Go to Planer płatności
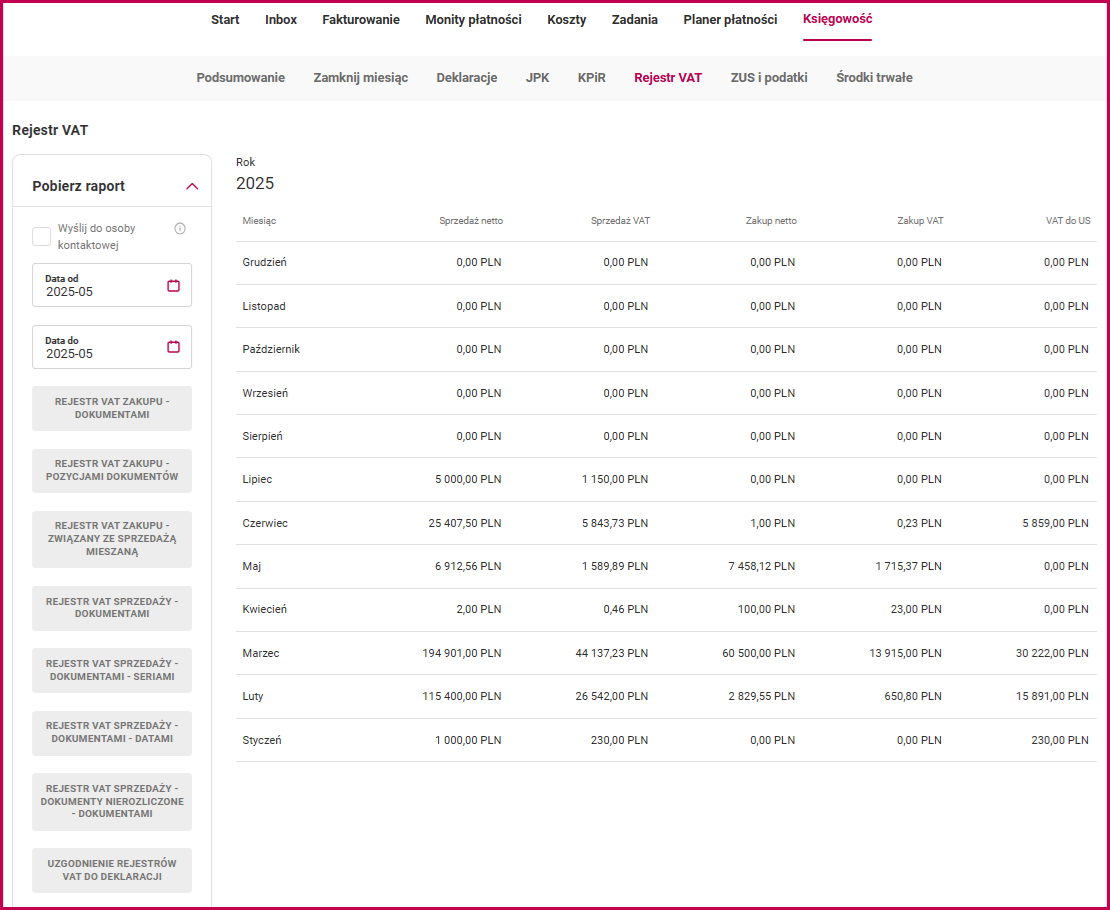Screen dimensions: 1110x910 pyautogui.click(x=730, y=20)
